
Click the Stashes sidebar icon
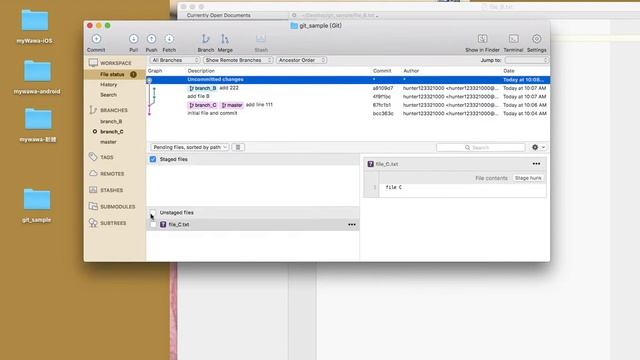[x=93, y=190]
